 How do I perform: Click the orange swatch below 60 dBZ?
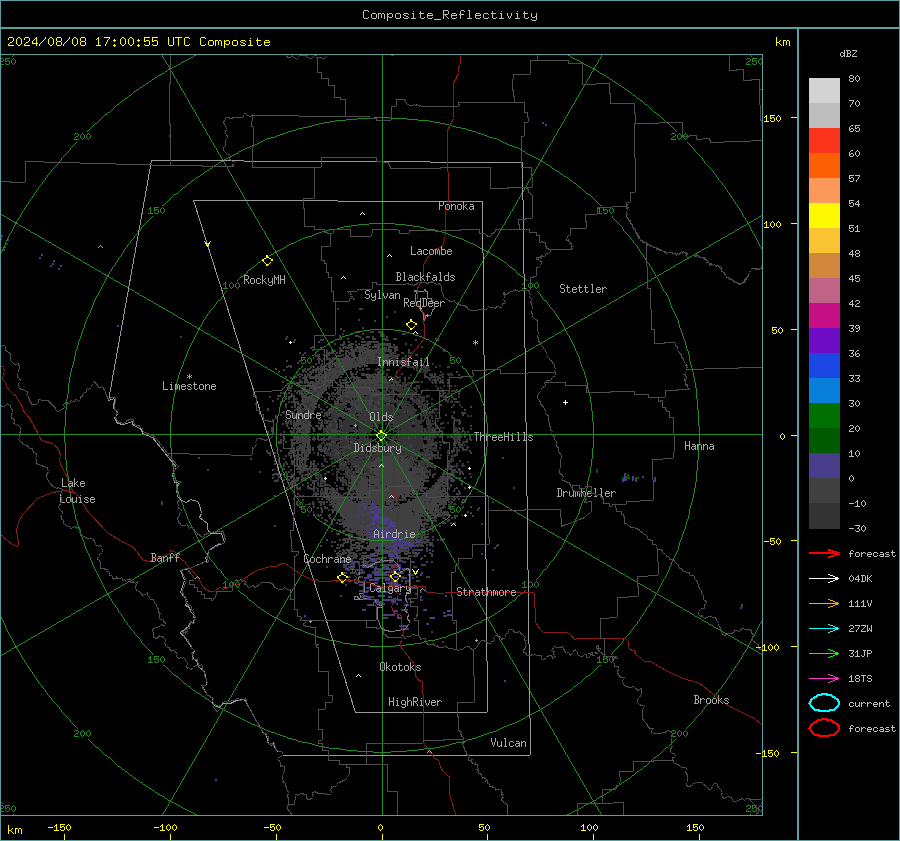[x=824, y=165]
